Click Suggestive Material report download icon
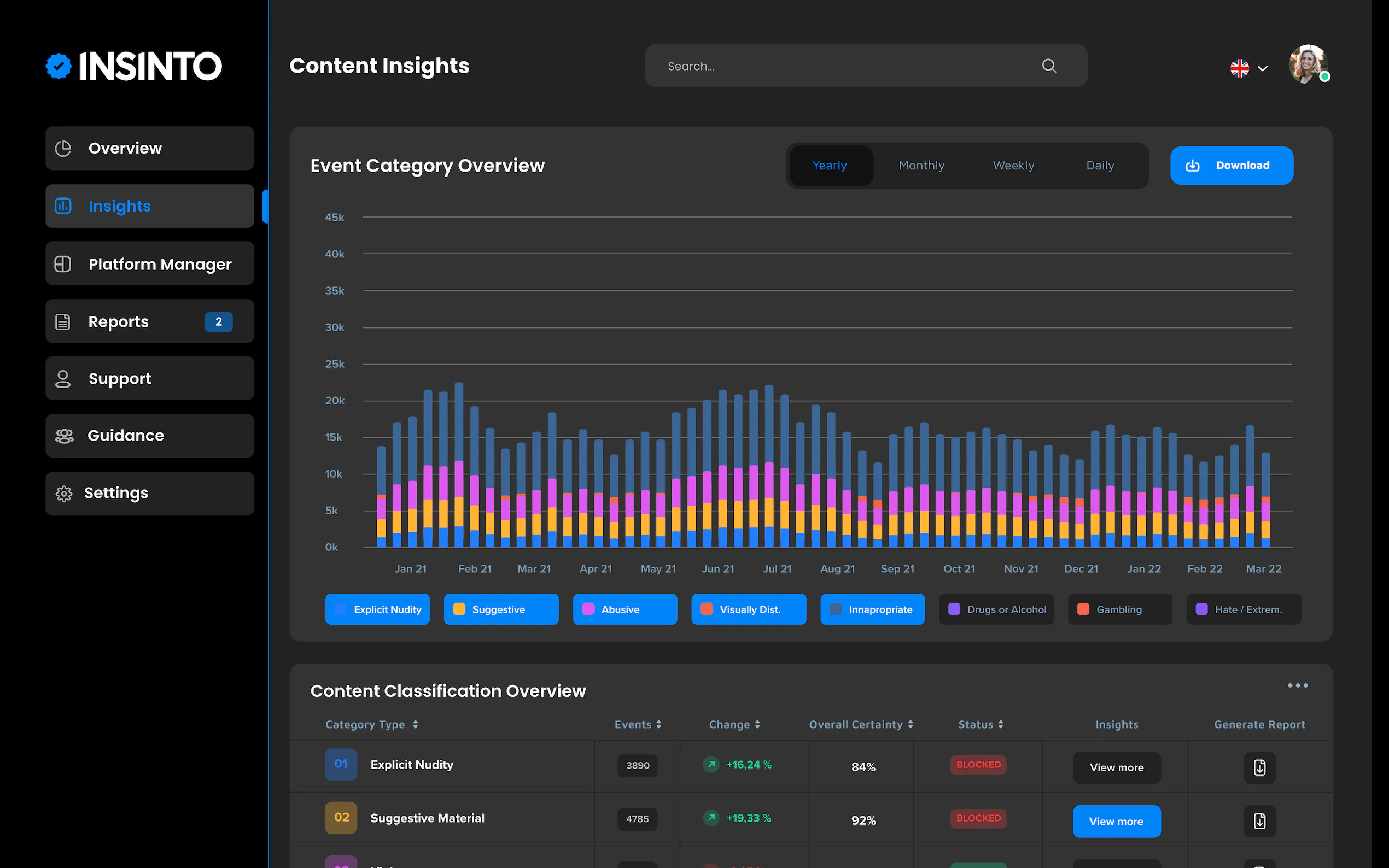This screenshot has width=1389, height=868. coord(1259,821)
